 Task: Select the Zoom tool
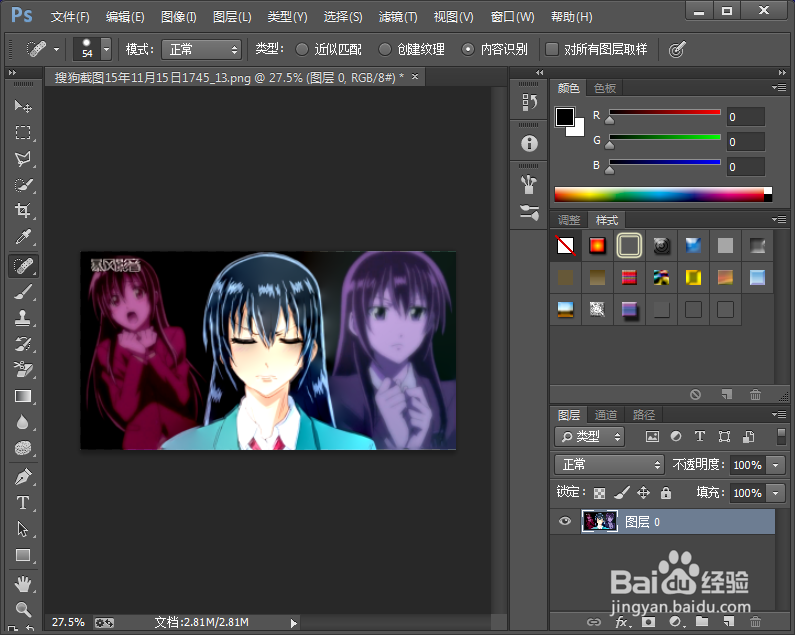(23, 609)
